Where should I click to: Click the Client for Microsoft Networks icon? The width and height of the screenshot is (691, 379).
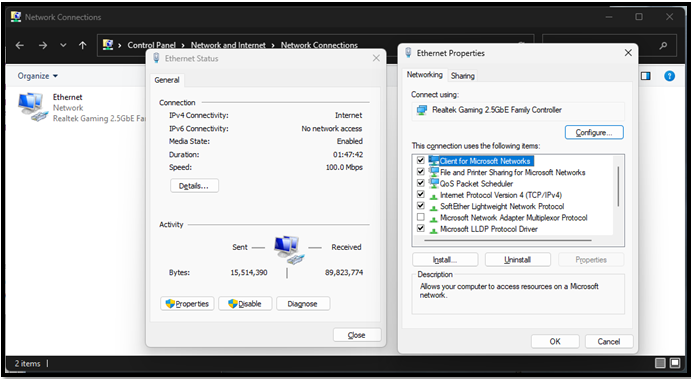[x=434, y=160]
